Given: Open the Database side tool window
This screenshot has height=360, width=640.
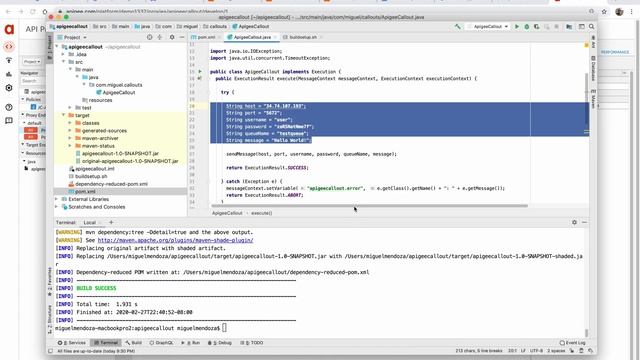Looking at the screenshot, I should [593, 68].
